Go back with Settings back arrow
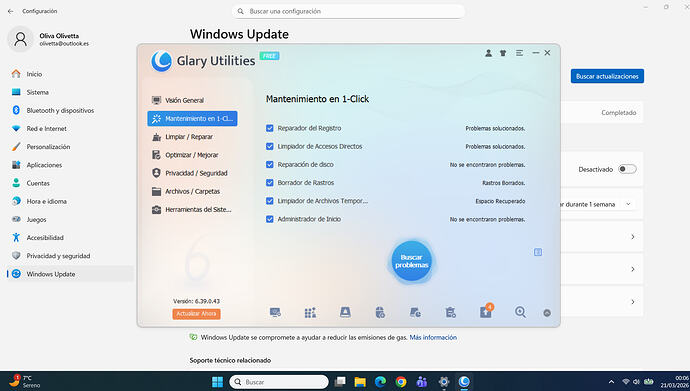The image size is (690, 391). 11,11
